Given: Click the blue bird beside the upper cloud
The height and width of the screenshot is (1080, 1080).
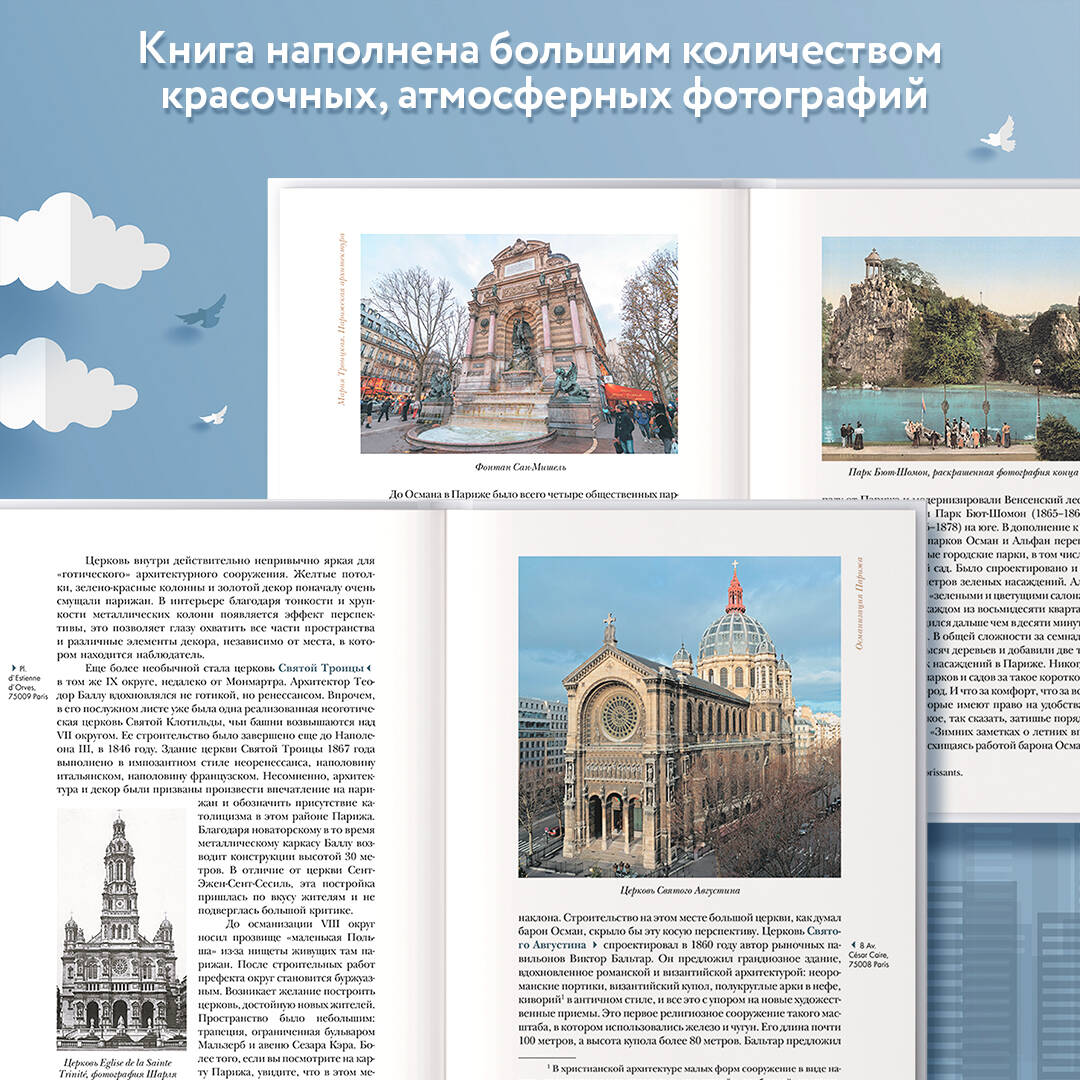Looking at the screenshot, I should [x=203, y=312].
